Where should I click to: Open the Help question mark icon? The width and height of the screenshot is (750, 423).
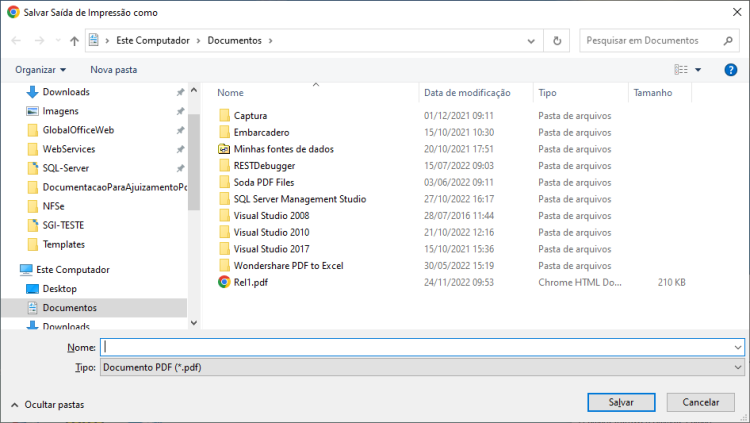point(730,70)
